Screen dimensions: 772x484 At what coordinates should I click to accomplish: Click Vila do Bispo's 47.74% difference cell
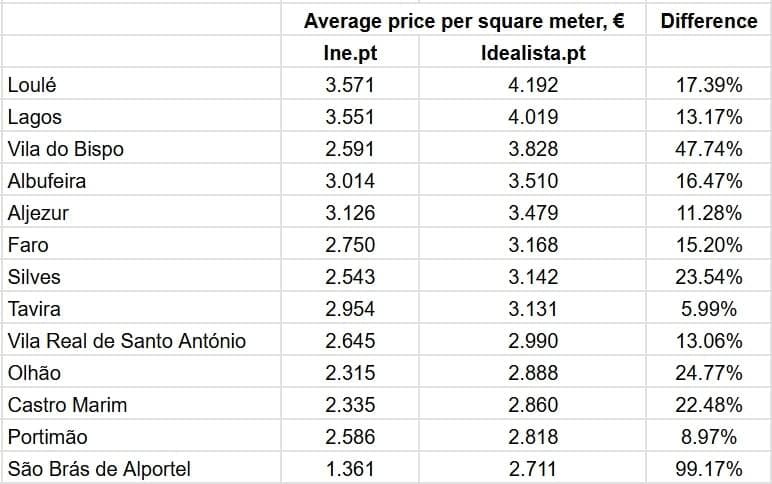coord(709,149)
